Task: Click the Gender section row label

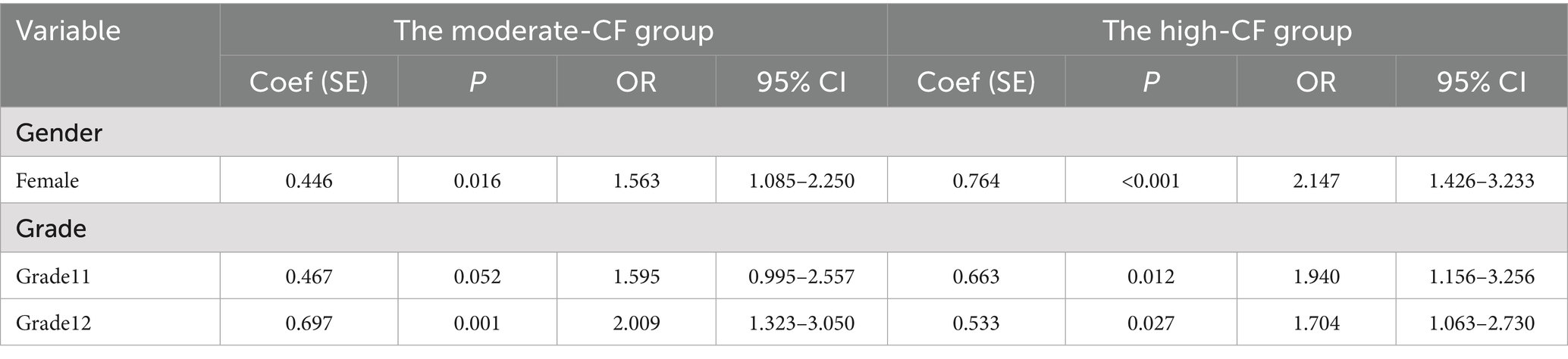Action: (x=59, y=133)
